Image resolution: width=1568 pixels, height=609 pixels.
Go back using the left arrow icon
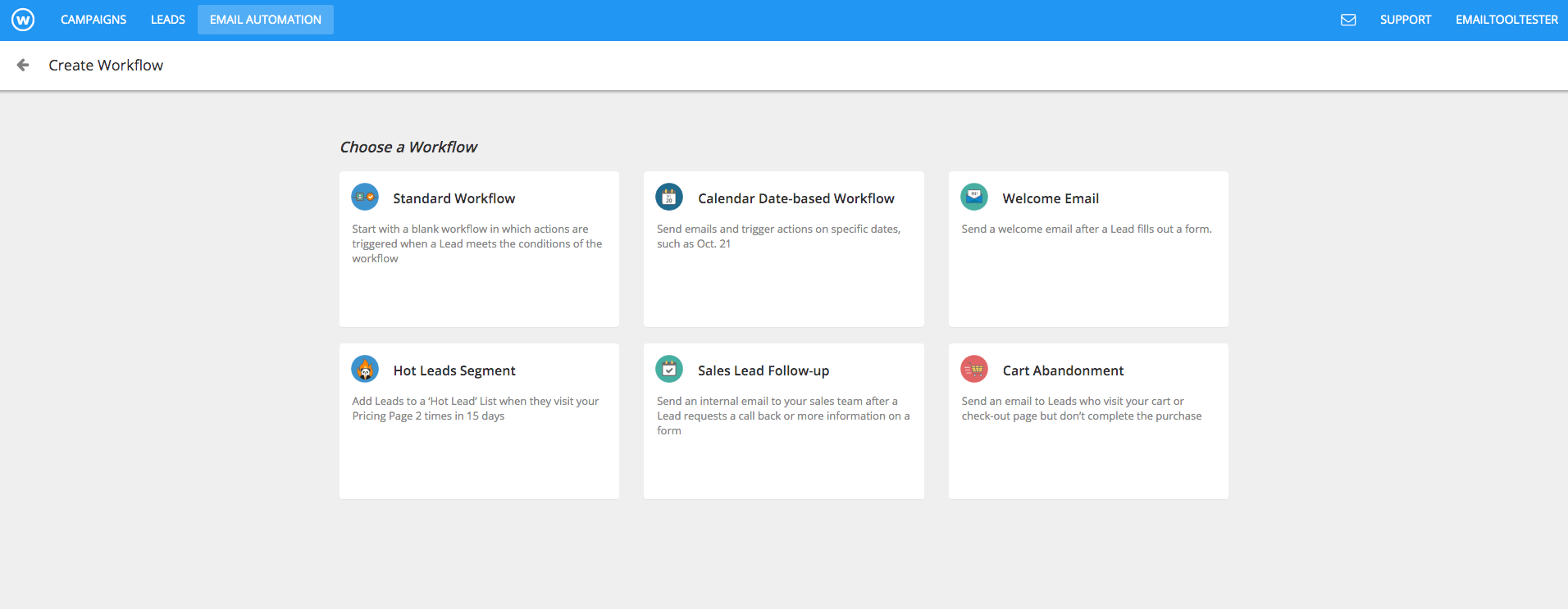click(x=23, y=65)
